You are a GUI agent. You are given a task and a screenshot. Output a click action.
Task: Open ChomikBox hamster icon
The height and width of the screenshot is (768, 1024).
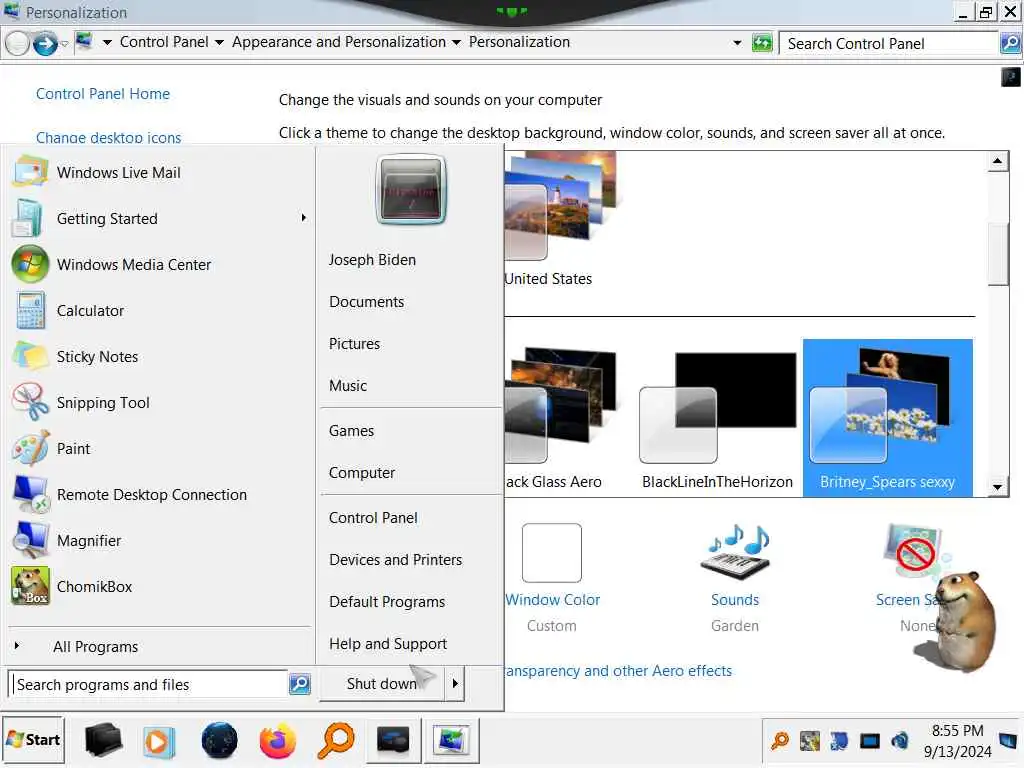(30, 586)
